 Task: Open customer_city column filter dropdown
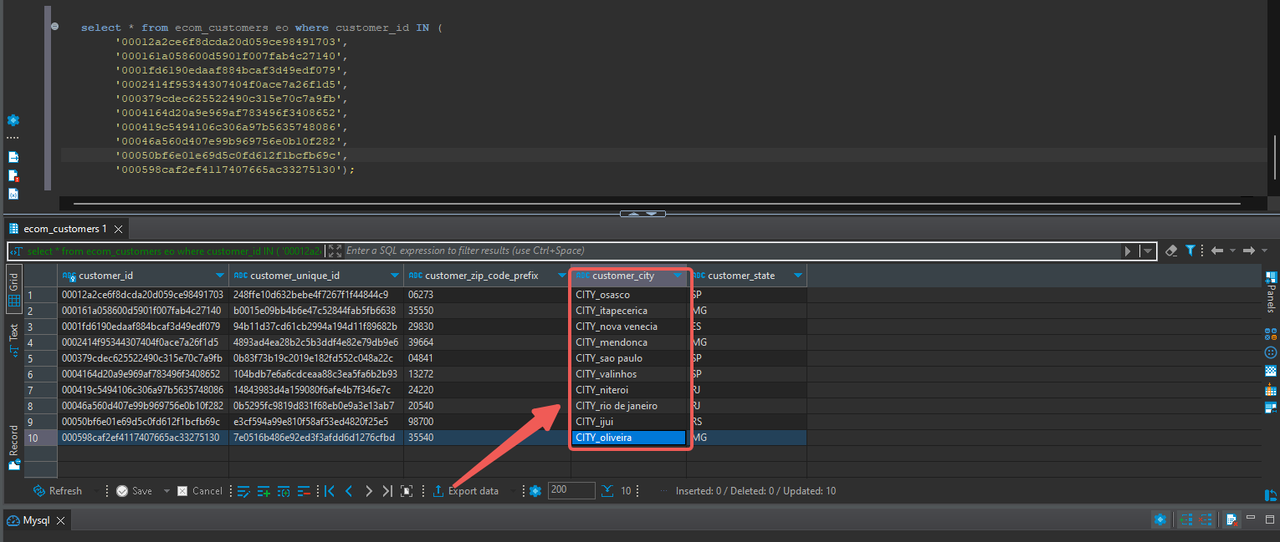(679, 276)
